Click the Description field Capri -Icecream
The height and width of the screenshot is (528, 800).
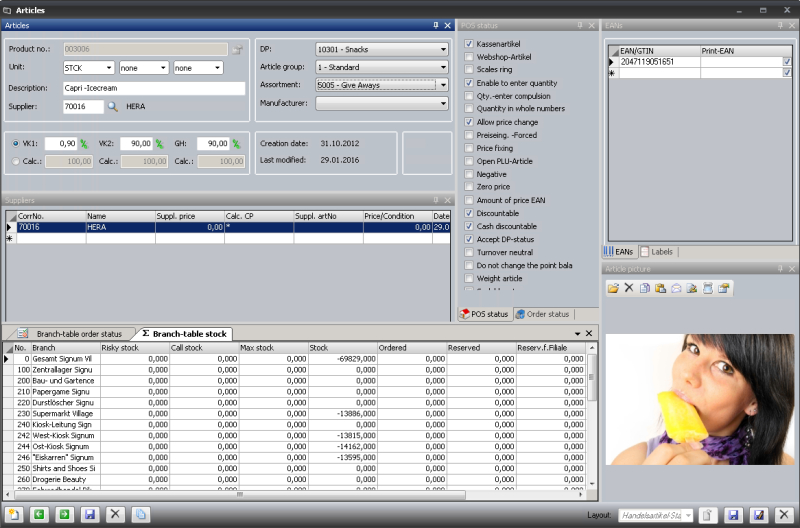tap(154, 88)
